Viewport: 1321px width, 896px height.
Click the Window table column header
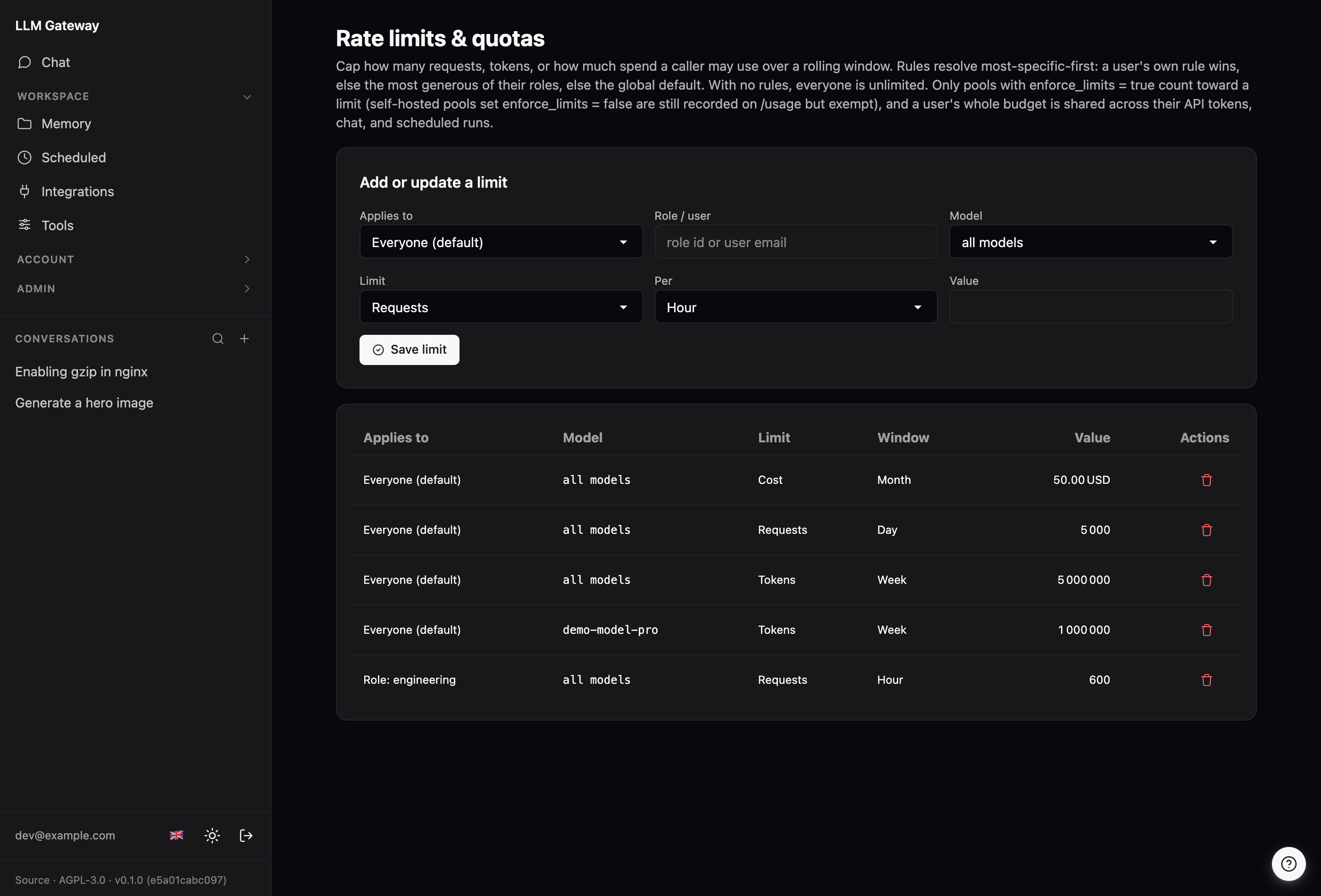tap(903, 438)
